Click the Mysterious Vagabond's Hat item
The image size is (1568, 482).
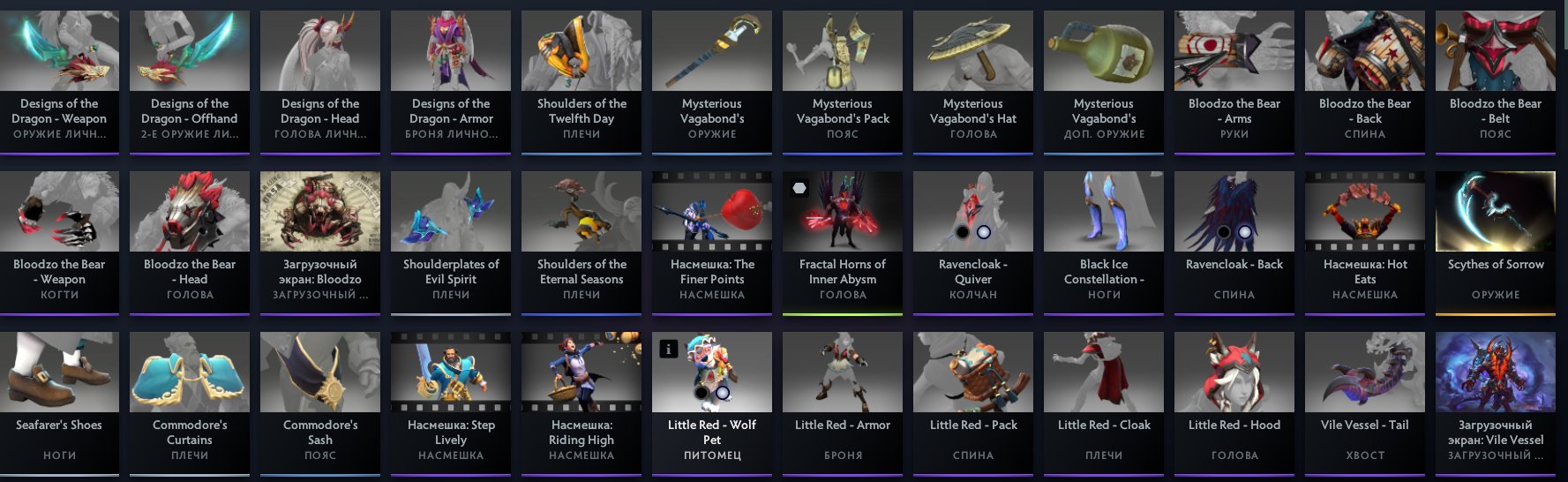(973, 83)
